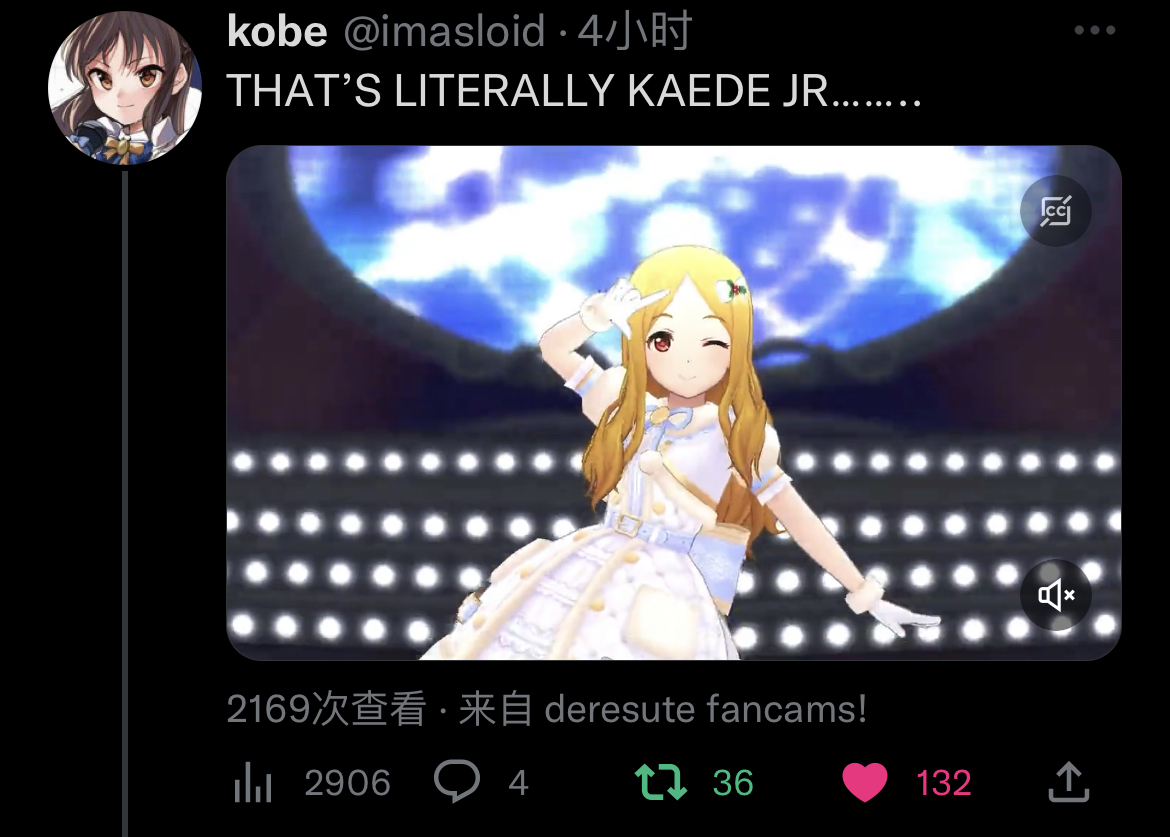
Task: Open the share upload icon
Action: click(x=1069, y=782)
